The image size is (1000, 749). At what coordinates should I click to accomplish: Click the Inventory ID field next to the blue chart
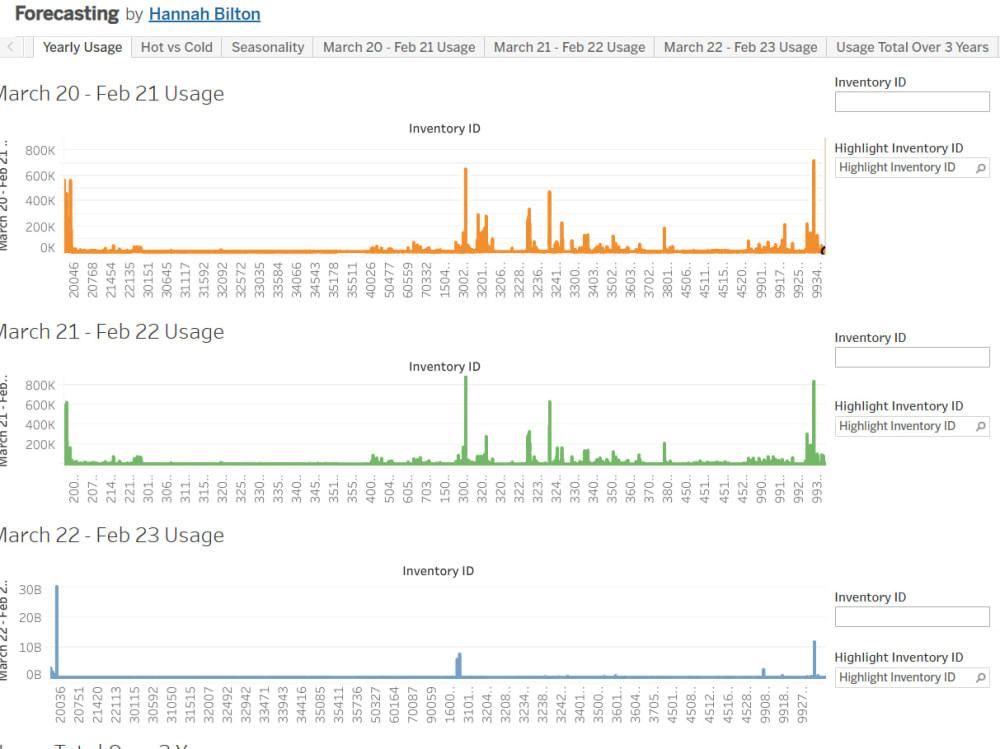[x=911, y=617]
